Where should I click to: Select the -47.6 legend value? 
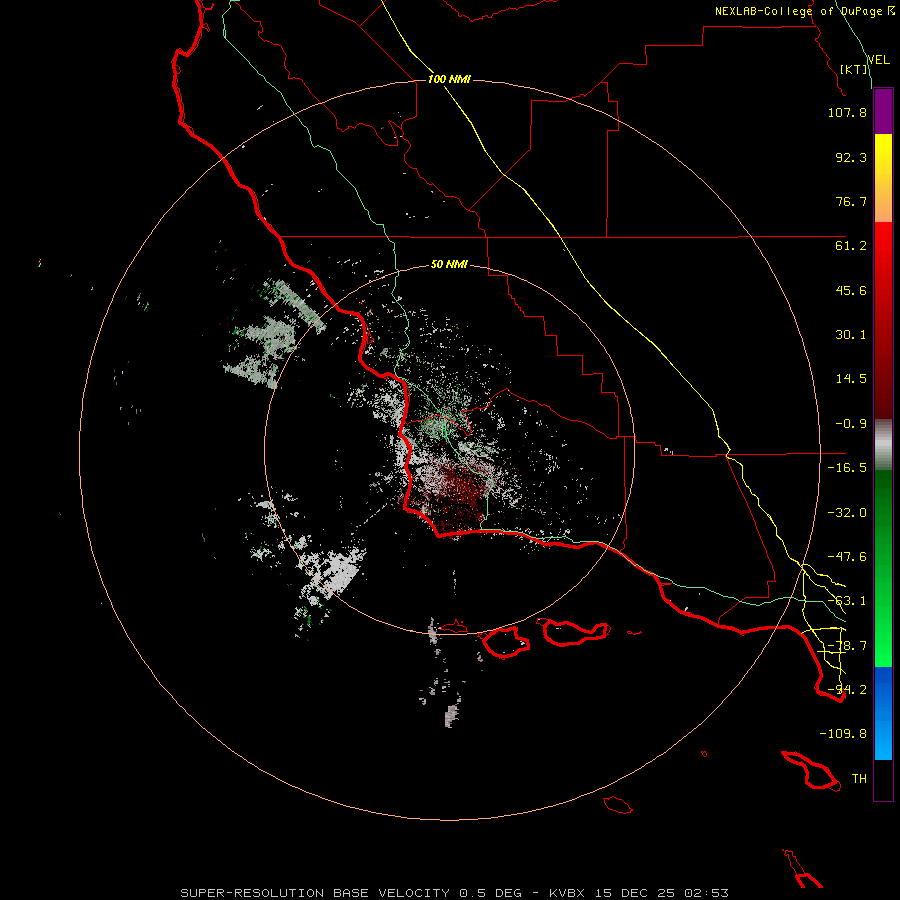(847, 557)
